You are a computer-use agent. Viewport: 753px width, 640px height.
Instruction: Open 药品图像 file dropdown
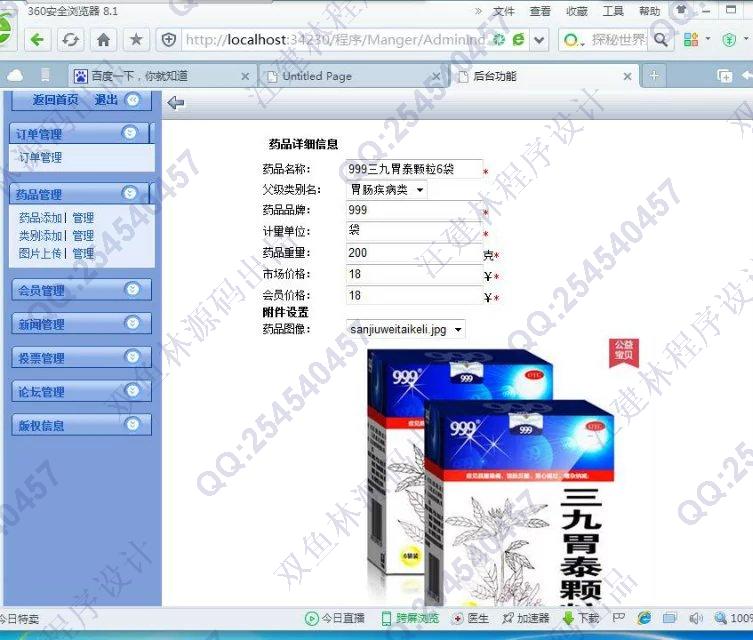tap(406, 329)
